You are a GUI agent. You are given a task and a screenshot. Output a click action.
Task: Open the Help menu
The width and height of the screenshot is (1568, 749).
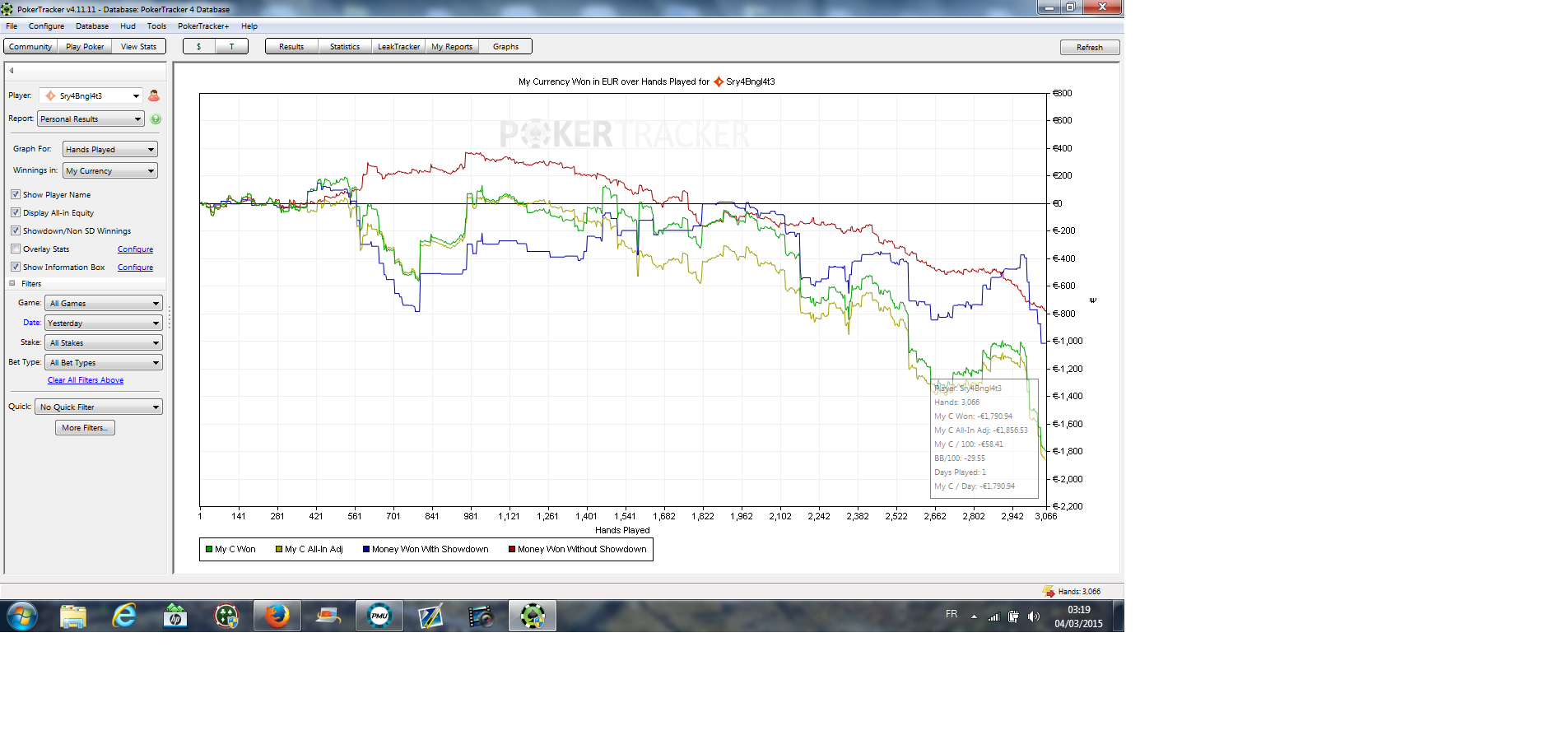tap(249, 26)
